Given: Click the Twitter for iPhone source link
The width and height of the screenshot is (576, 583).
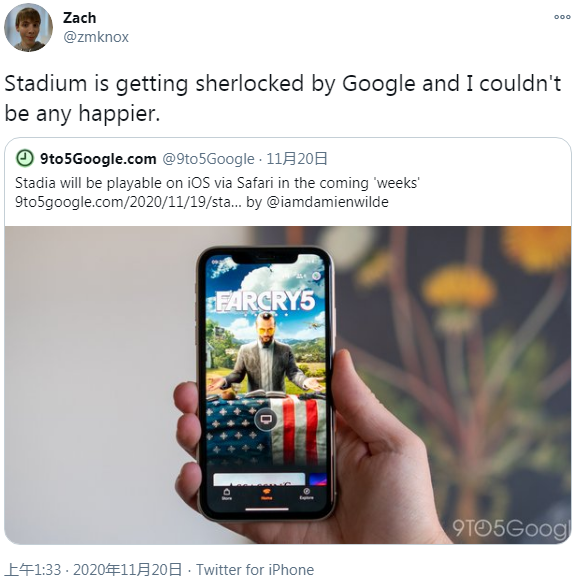Looking at the screenshot, I should point(255,570).
